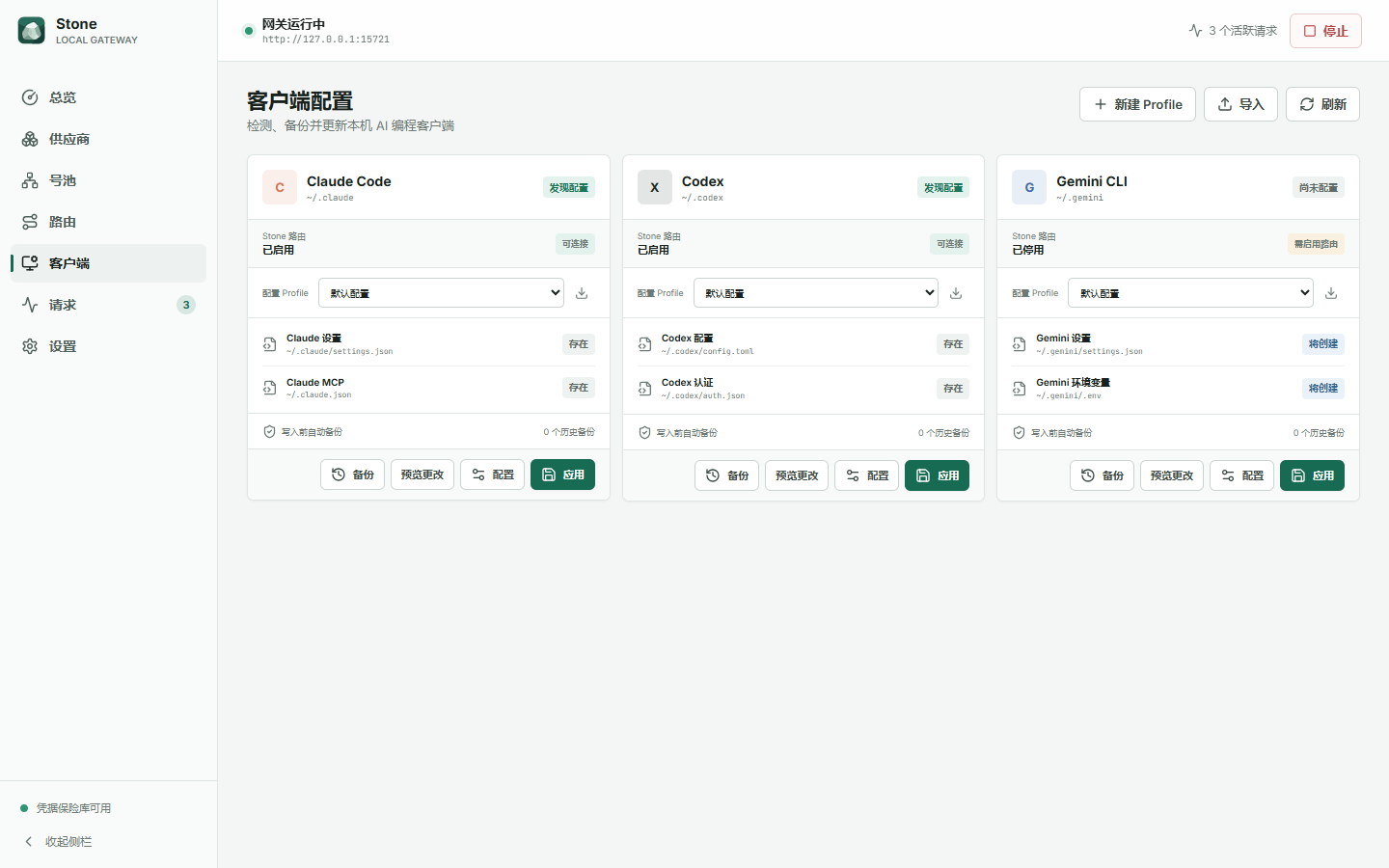This screenshot has height=868, width=1389.
Task: Click the gateway running status dot
Action: (248, 31)
